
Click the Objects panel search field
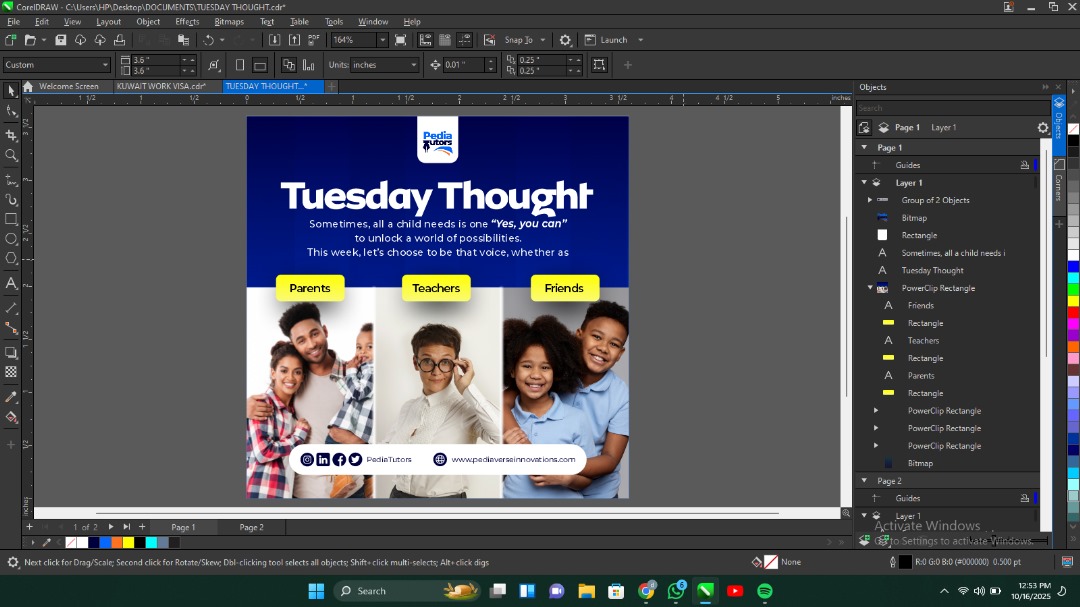[953, 108]
